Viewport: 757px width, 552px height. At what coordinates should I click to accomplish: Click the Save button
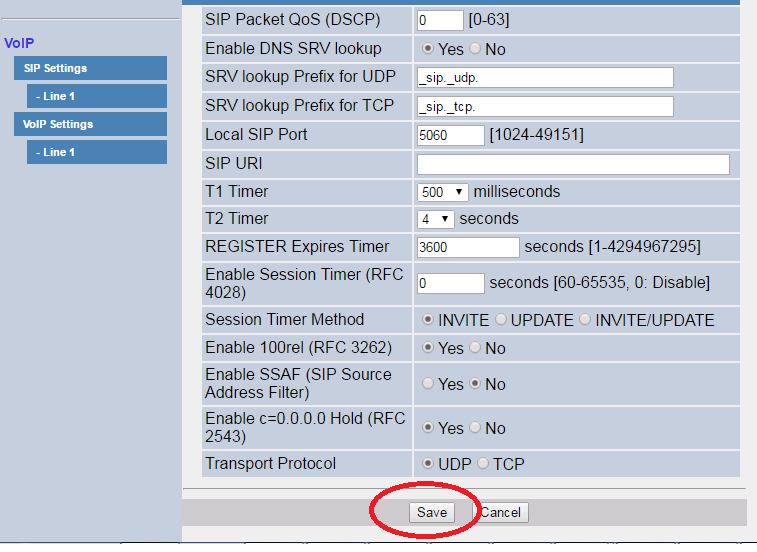coord(431,512)
